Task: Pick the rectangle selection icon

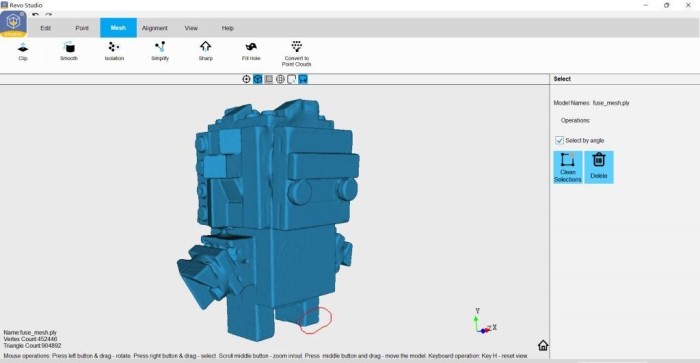Action: [292, 79]
